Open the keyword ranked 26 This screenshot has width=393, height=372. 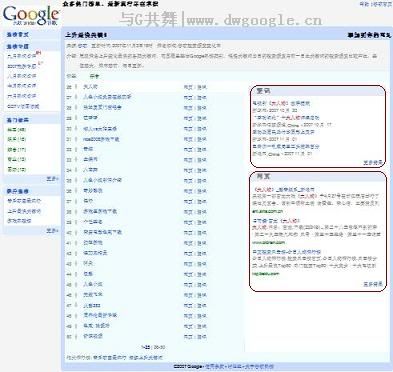click(x=90, y=87)
